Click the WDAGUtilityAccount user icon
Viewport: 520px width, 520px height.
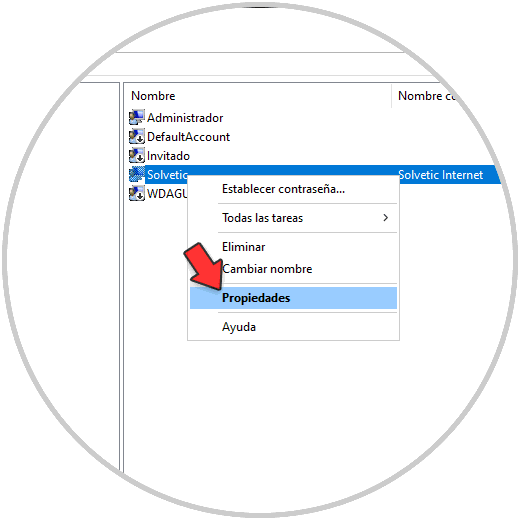coord(137,193)
